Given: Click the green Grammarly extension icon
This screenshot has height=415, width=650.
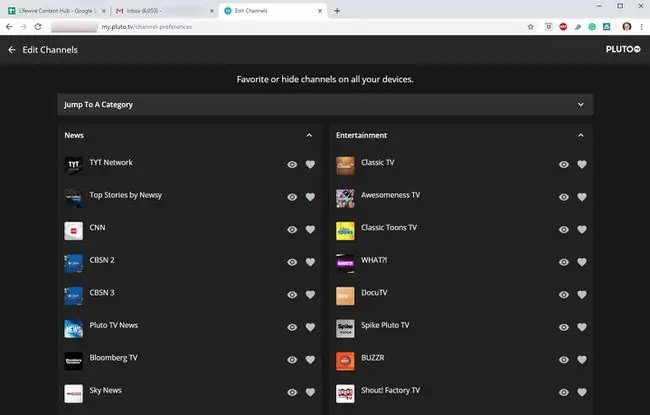Looking at the screenshot, I should point(592,27).
